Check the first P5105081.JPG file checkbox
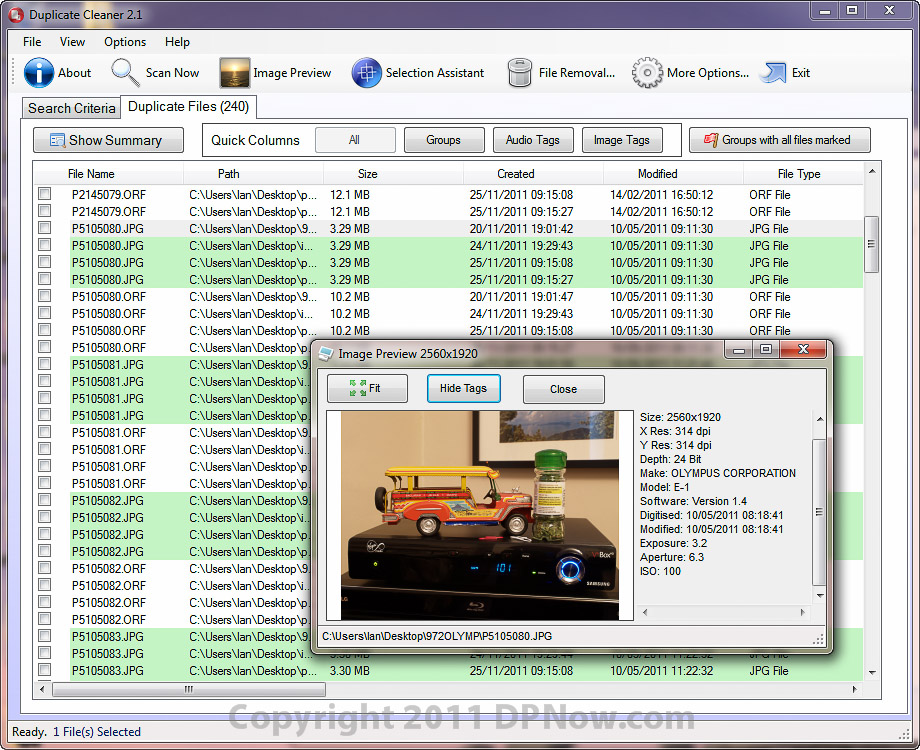This screenshot has width=920, height=750. 44,365
